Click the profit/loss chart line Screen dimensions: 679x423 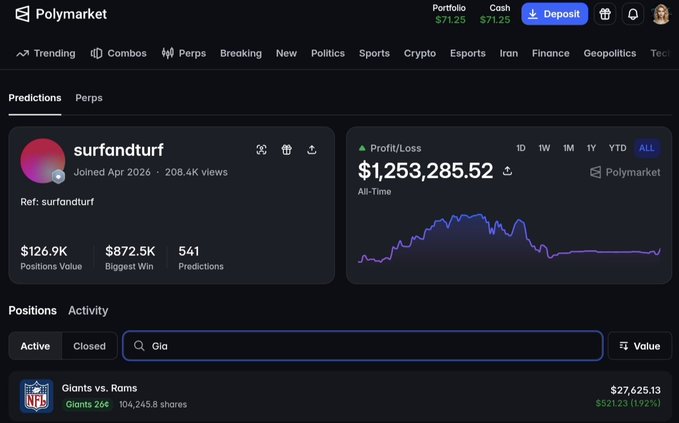[x=509, y=236]
